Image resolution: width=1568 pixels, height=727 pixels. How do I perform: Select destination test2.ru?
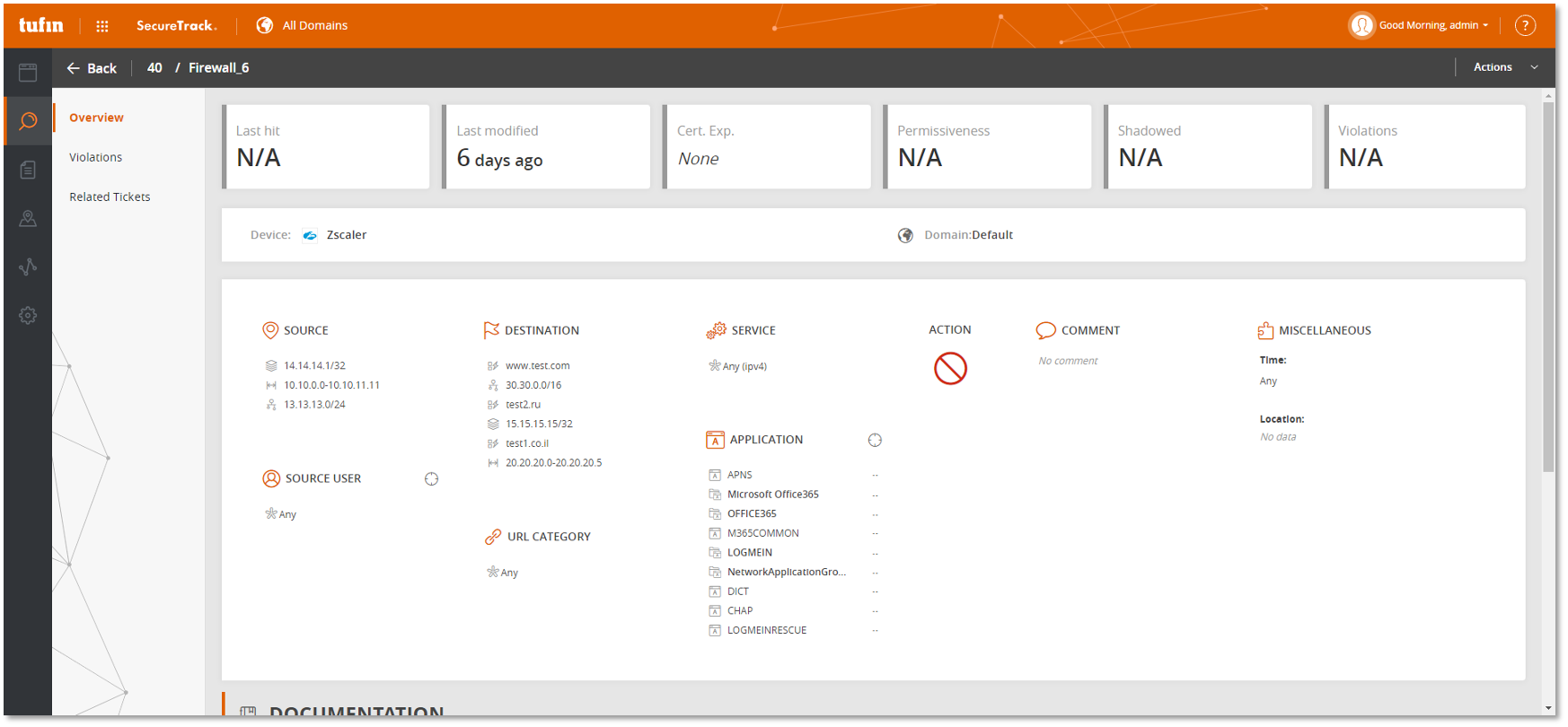point(523,405)
